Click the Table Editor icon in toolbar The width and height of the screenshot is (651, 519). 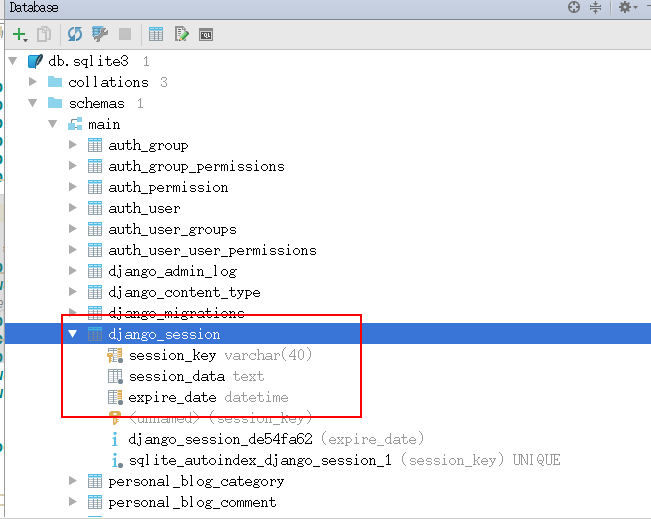pos(156,34)
